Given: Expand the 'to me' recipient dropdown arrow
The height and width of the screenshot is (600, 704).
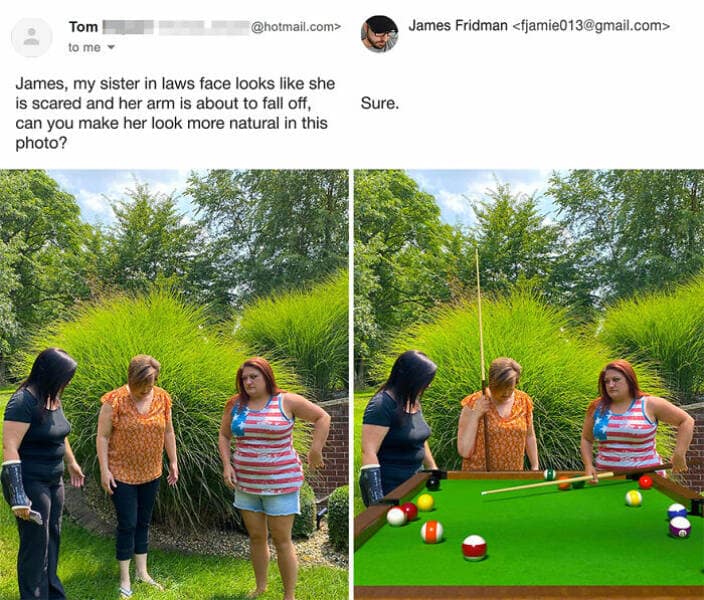Looking at the screenshot, I should click(x=110, y=47).
